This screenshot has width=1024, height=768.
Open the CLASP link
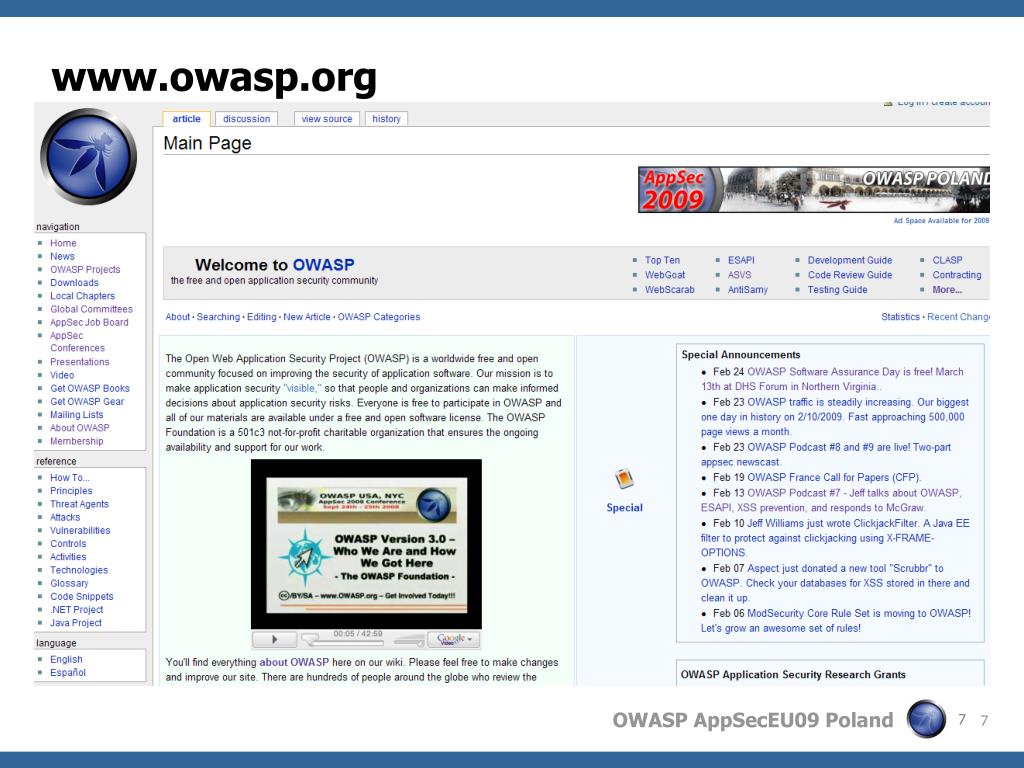pos(947,260)
